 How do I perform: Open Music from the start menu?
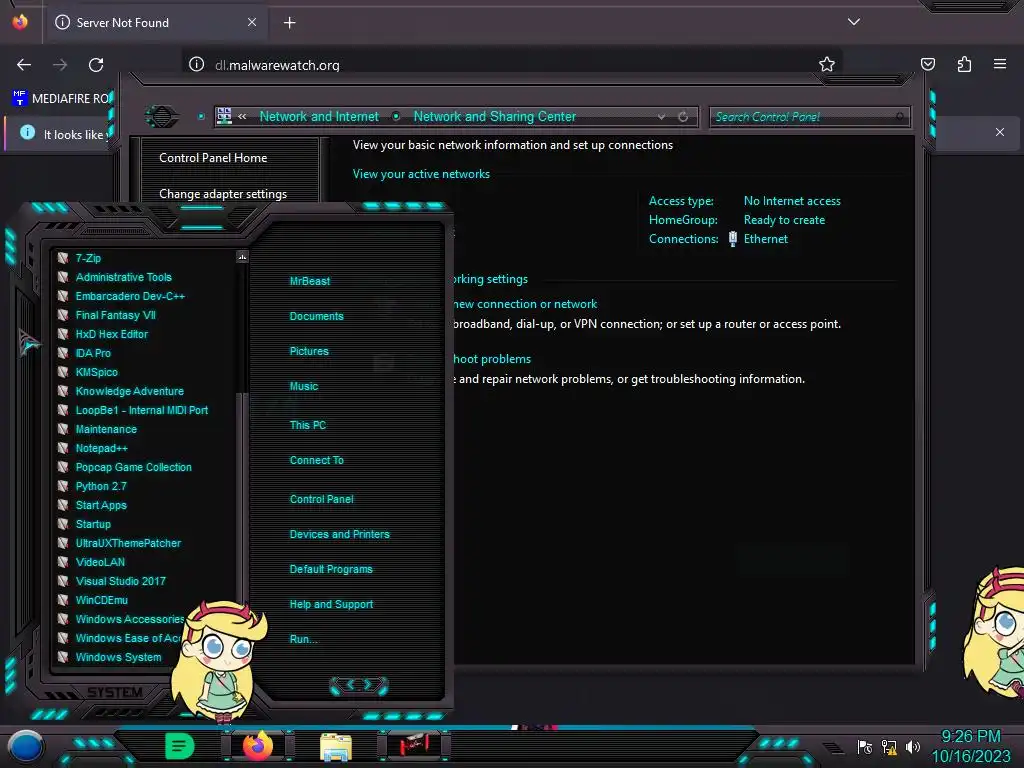pyautogui.click(x=304, y=386)
